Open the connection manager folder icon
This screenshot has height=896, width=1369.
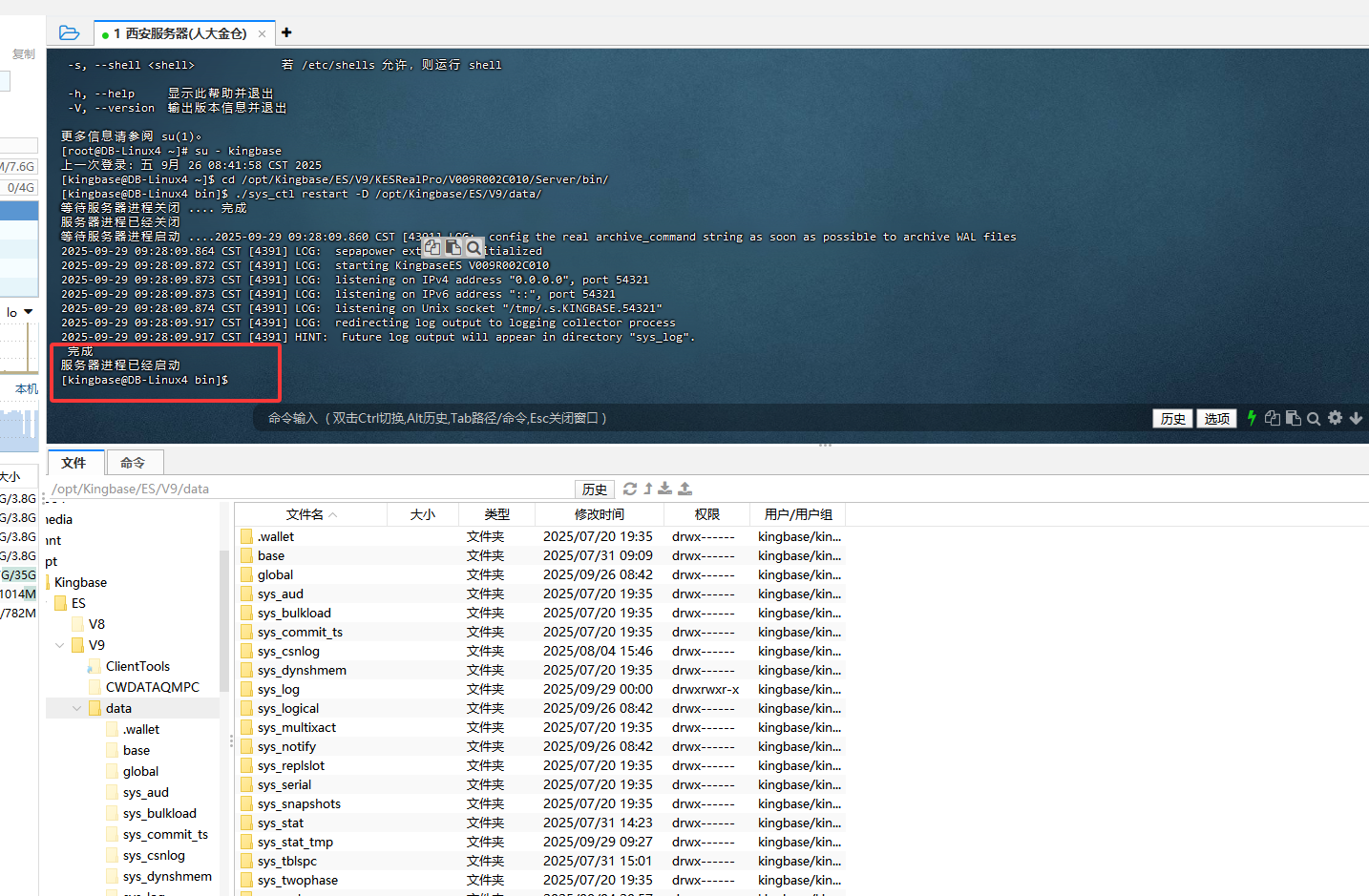pos(69,32)
